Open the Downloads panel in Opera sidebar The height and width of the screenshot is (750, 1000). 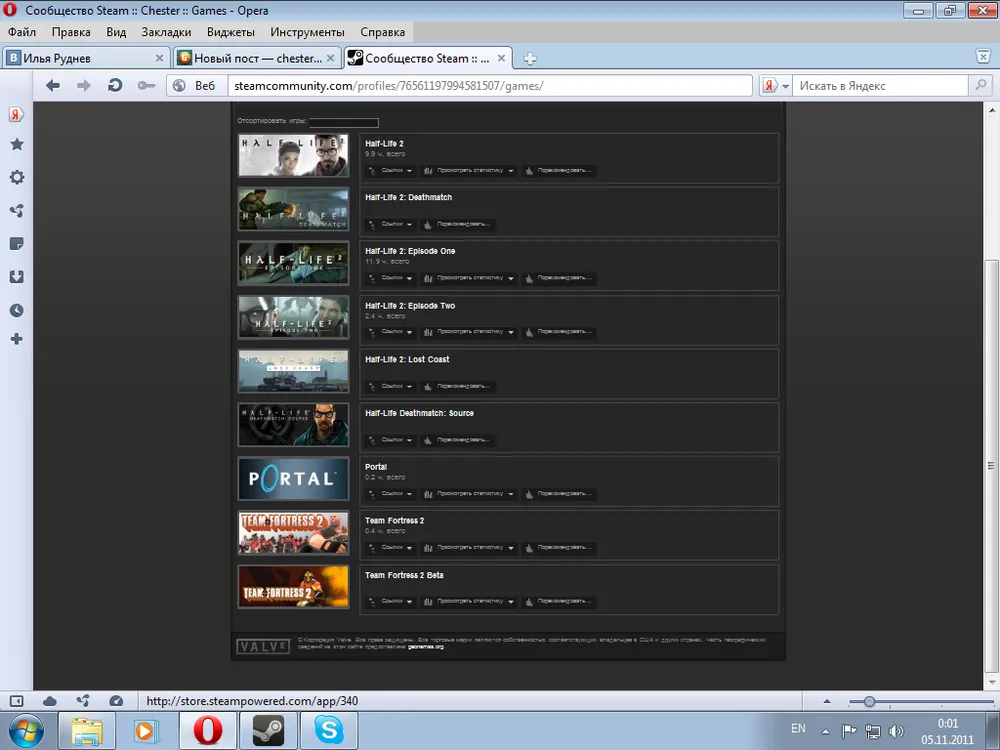pos(17,277)
